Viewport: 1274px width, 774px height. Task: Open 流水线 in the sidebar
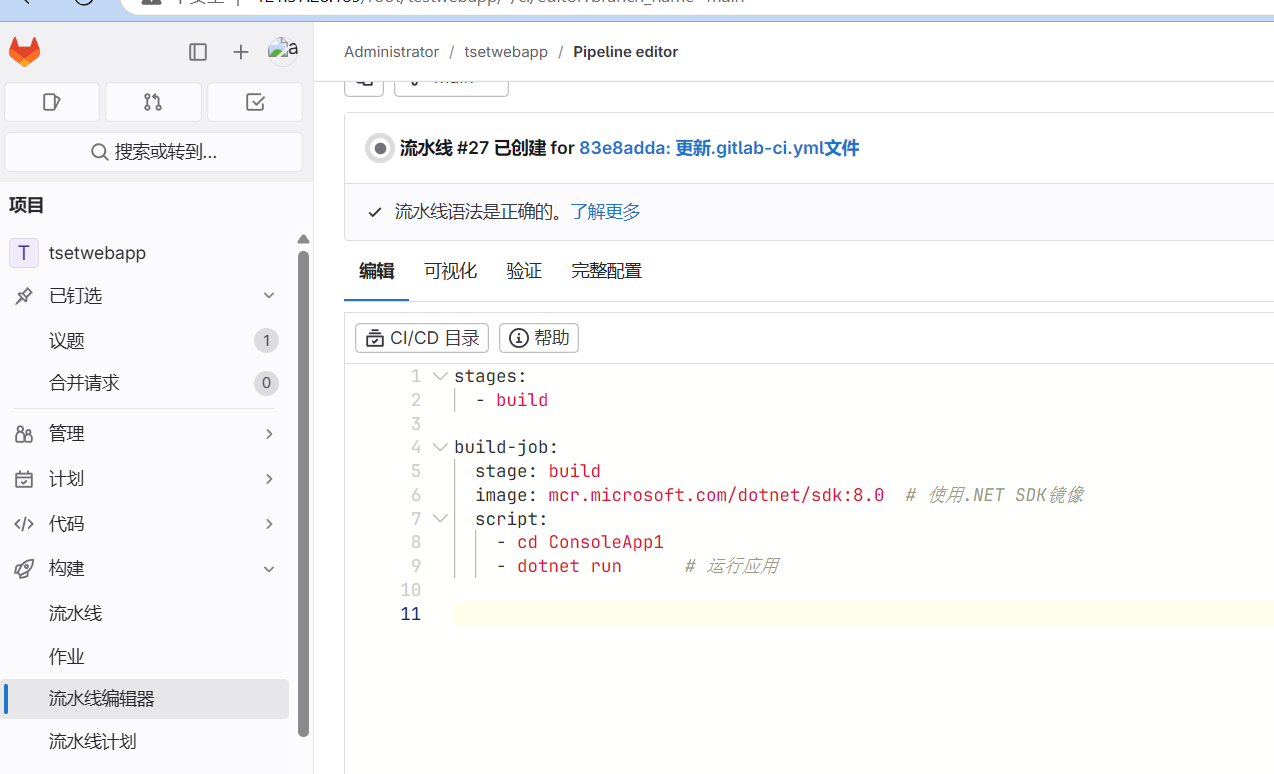[x=146, y=613]
